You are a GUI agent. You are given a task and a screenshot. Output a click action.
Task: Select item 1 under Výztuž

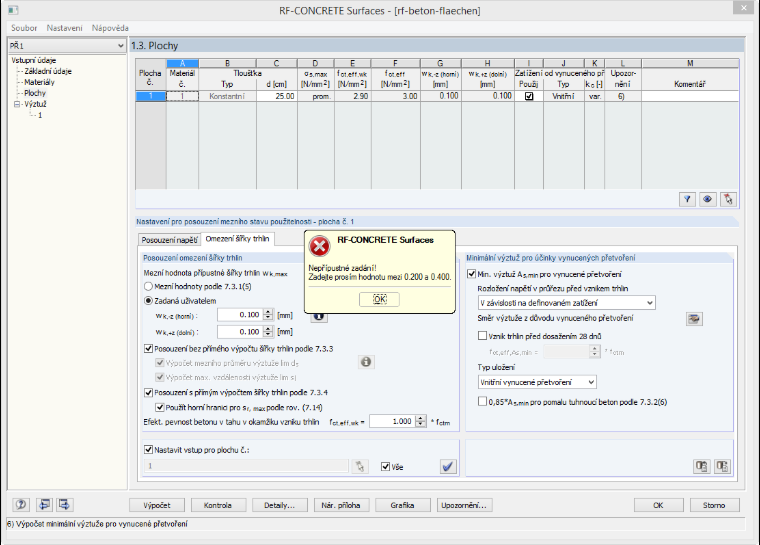(40, 115)
